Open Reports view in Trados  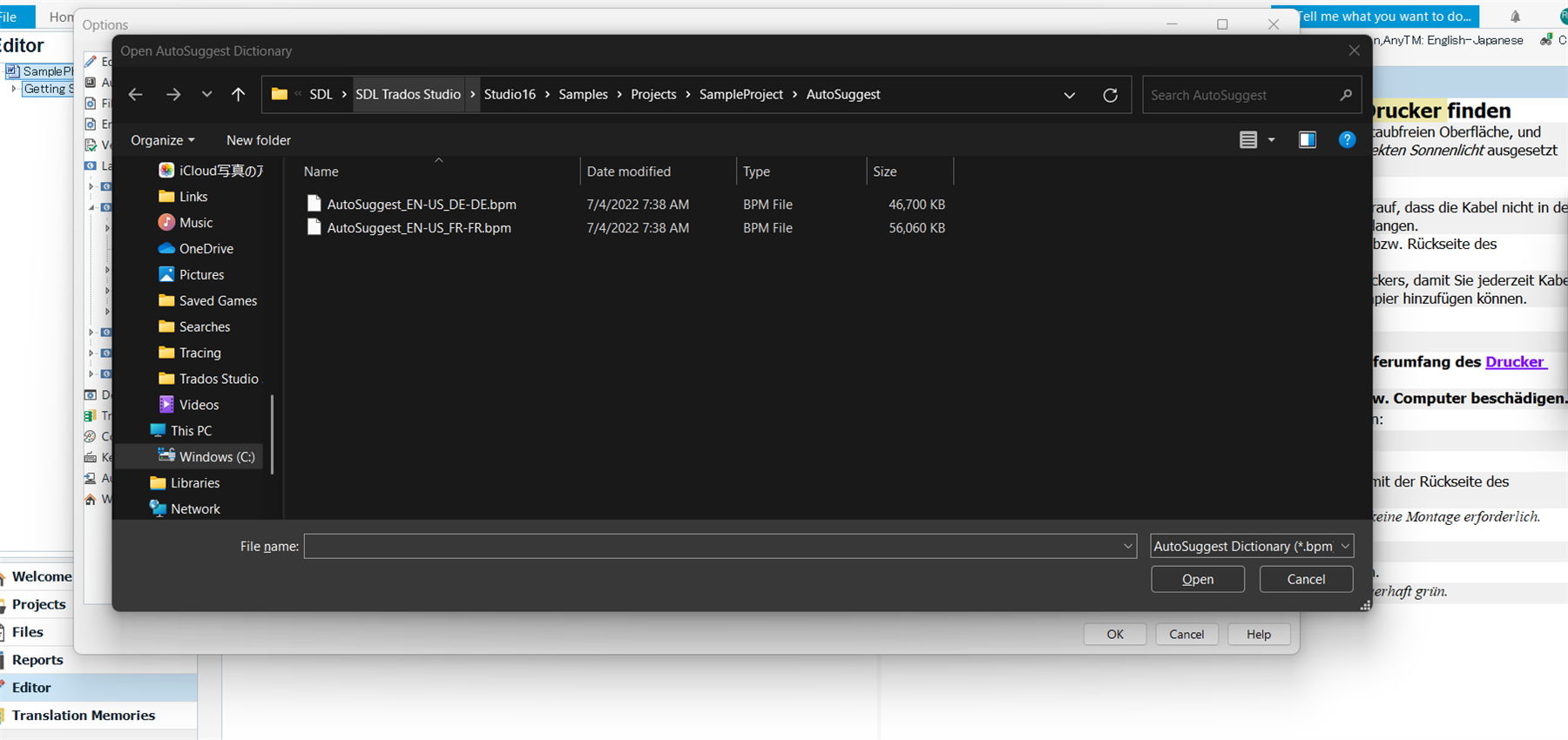click(37, 660)
